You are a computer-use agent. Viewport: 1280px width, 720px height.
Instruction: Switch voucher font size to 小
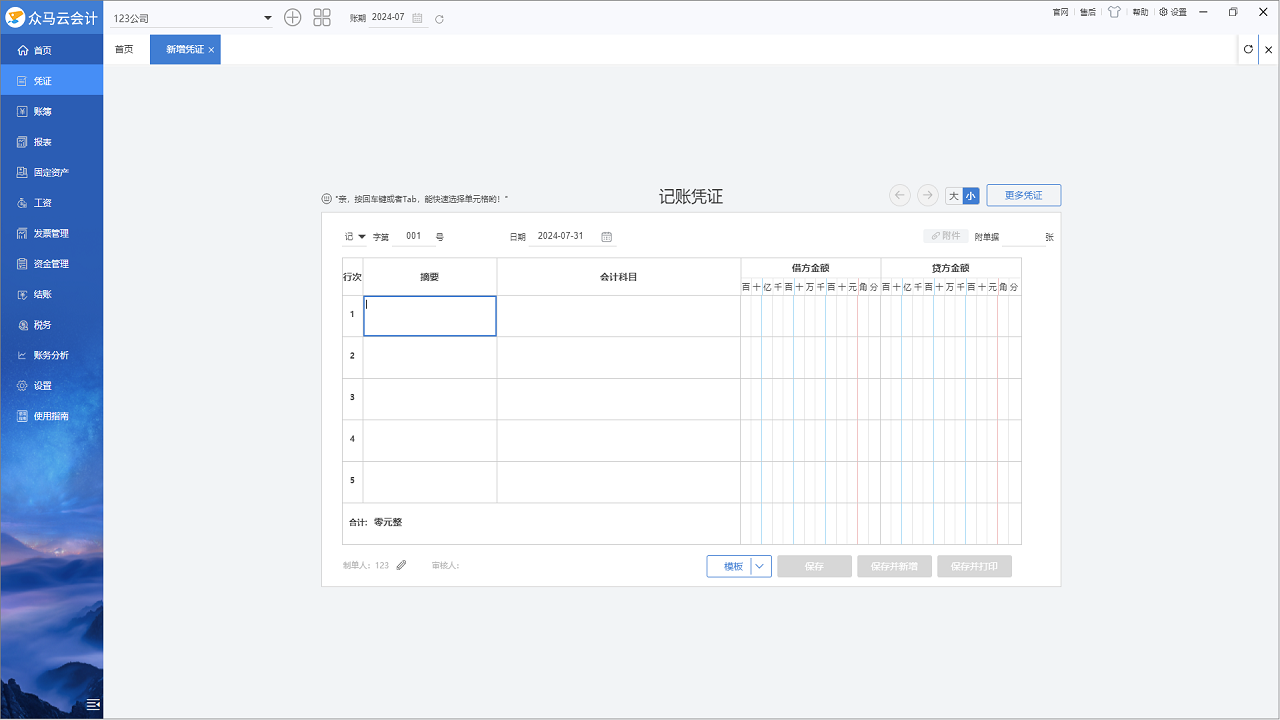971,196
